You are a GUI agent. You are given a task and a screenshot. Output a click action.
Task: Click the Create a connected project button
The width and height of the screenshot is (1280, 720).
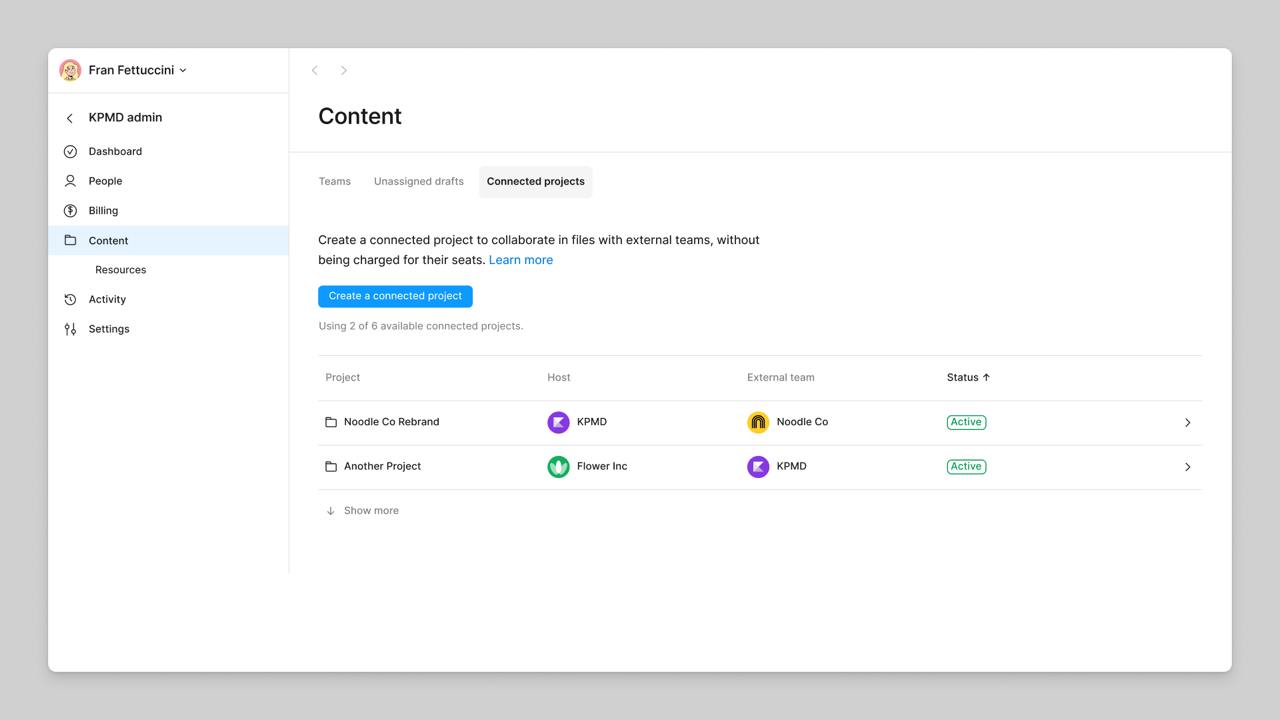coord(395,296)
